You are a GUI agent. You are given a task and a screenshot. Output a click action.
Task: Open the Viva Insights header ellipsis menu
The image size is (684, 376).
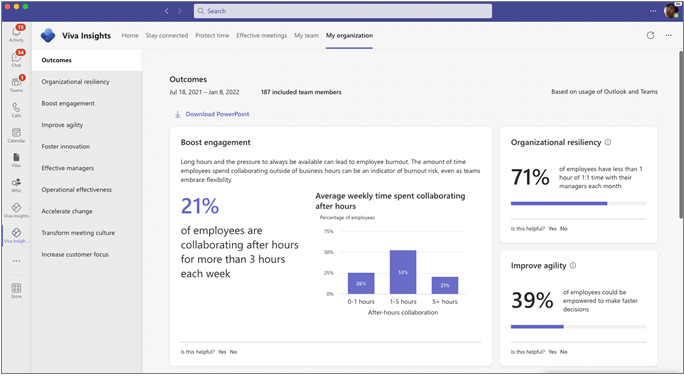coord(668,35)
